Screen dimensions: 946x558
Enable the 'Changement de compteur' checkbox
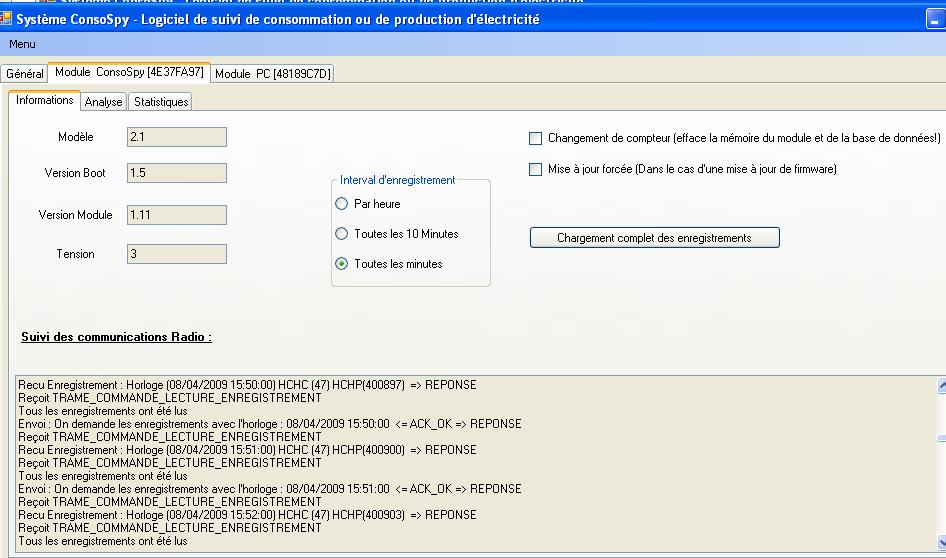pyautogui.click(x=536, y=138)
